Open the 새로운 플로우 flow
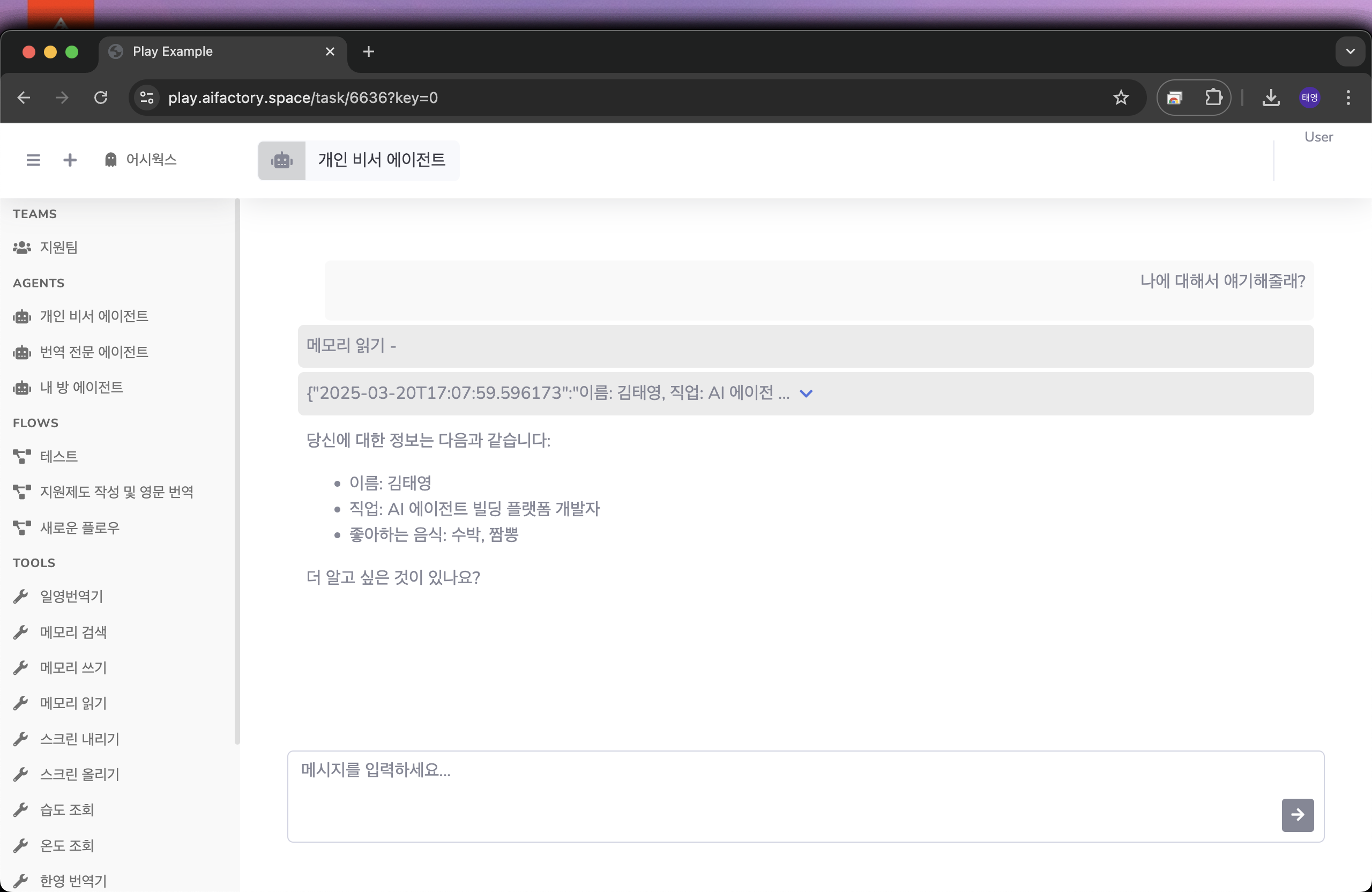The height and width of the screenshot is (892, 1372). coord(66,527)
